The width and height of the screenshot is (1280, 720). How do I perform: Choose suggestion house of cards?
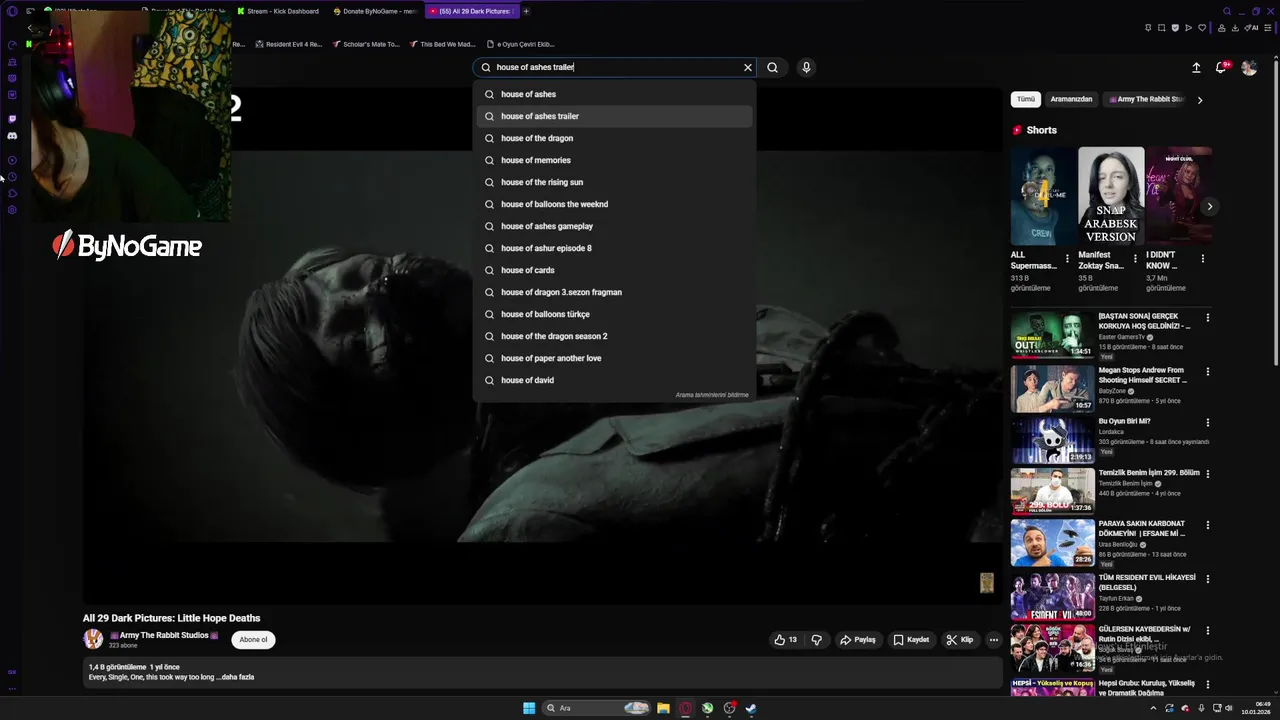[614, 270]
